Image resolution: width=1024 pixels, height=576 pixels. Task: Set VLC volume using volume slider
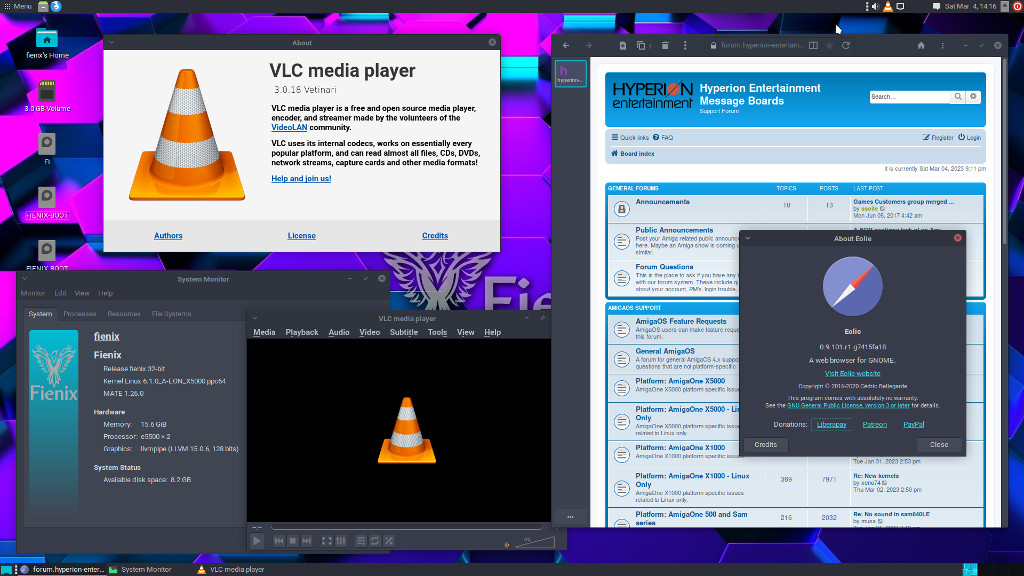(x=535, y=542)
